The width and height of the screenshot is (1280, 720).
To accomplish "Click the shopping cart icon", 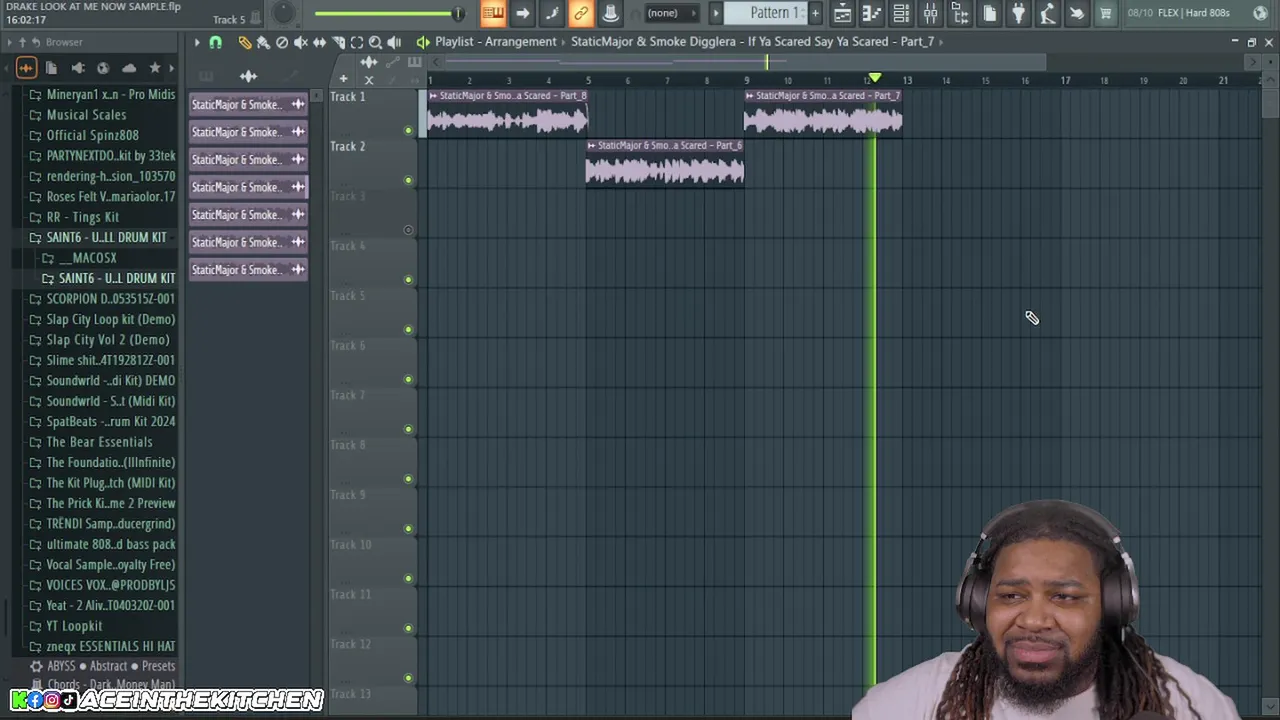I will (1106, 13).
